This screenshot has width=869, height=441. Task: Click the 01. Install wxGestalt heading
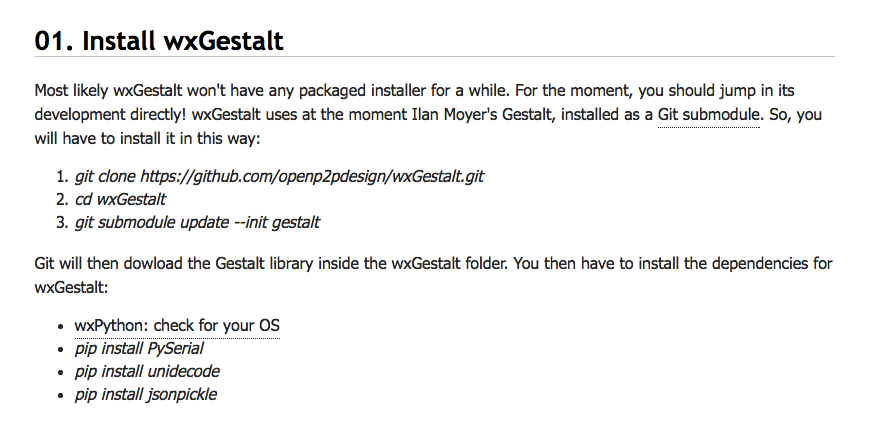pyautogui.click(x=159, y=40)
